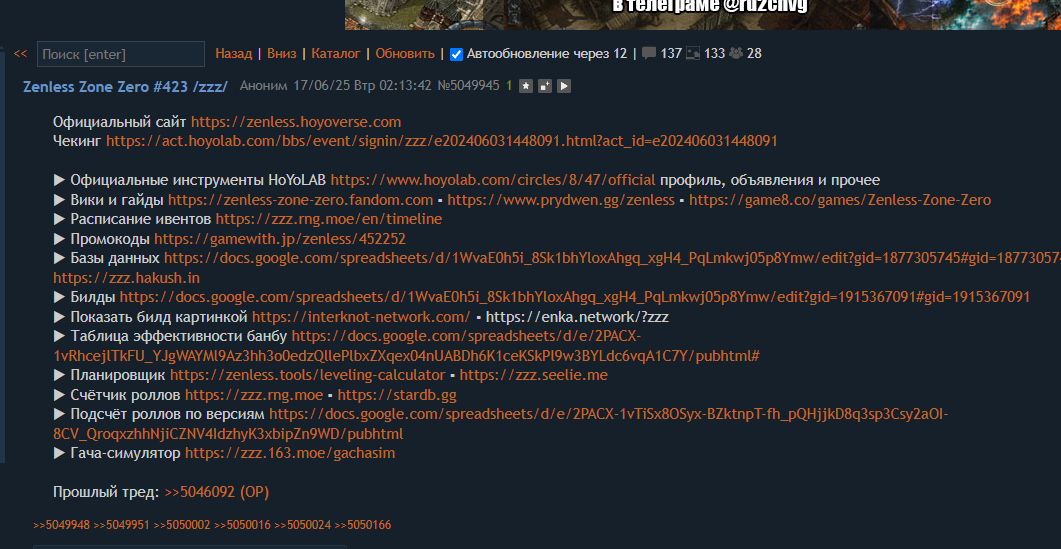The image size is (1061, 549).
Task: Open previous thread link >>5046092 (OP)
Action: (217, 492)
